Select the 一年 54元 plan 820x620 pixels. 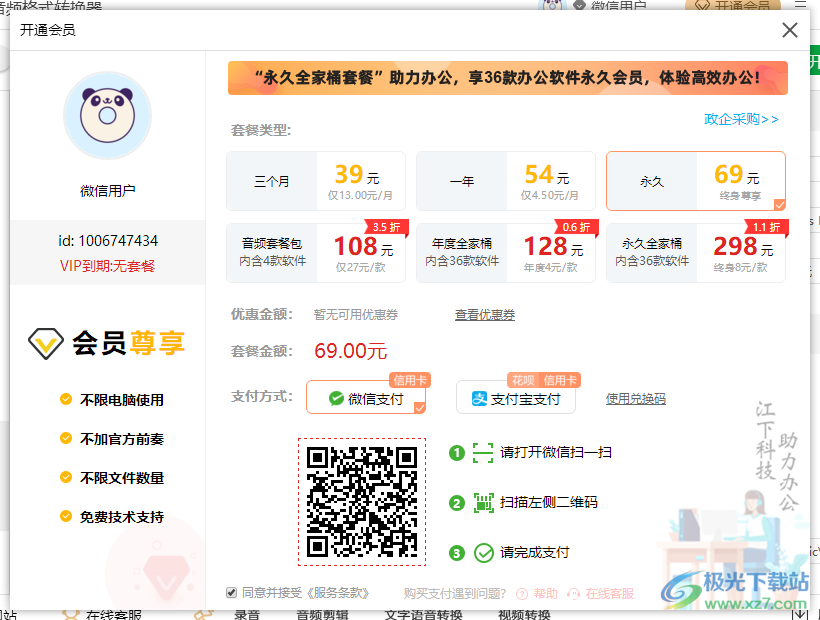coord(506,181)
